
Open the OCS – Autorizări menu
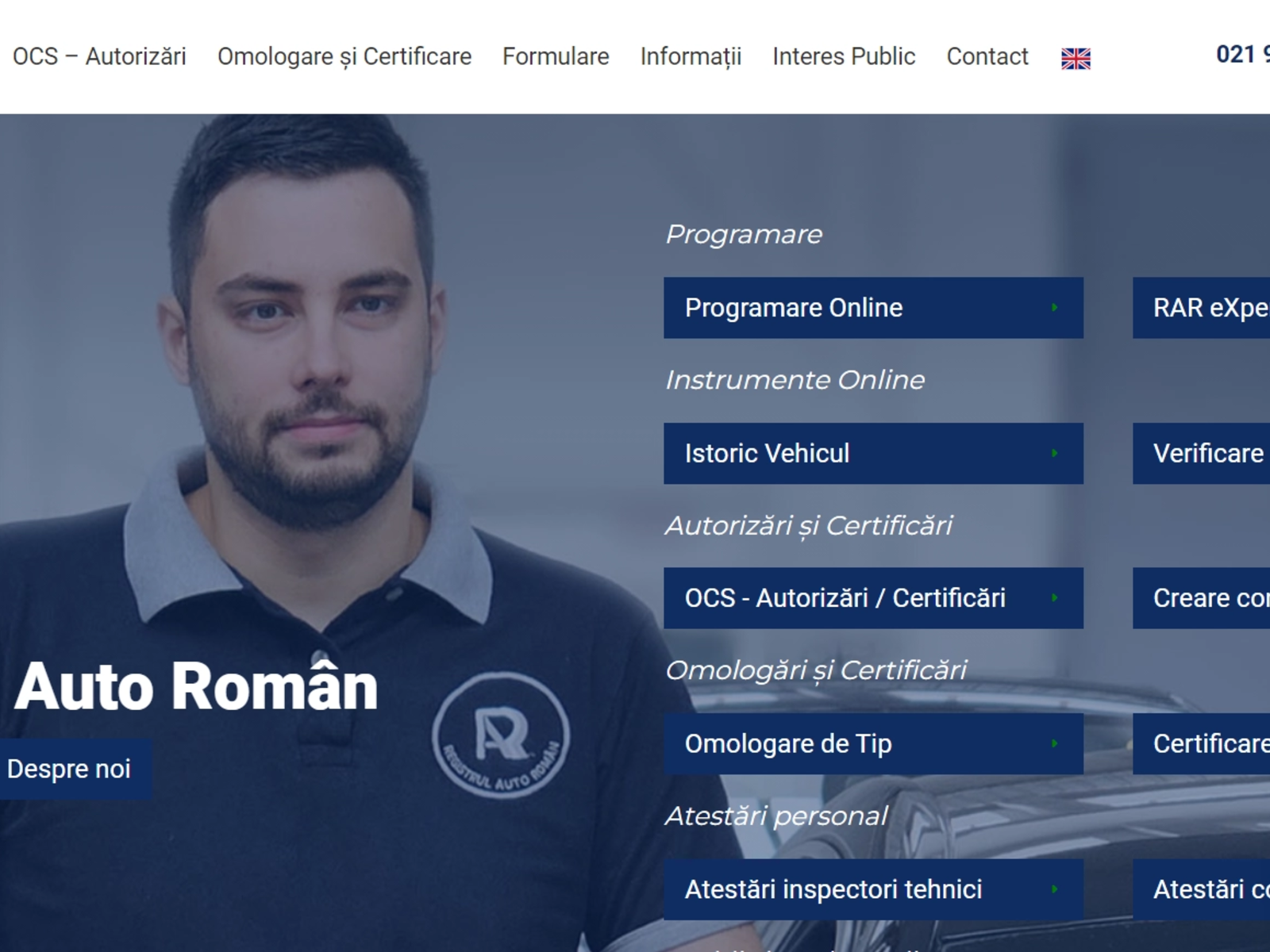pos(99,57)
